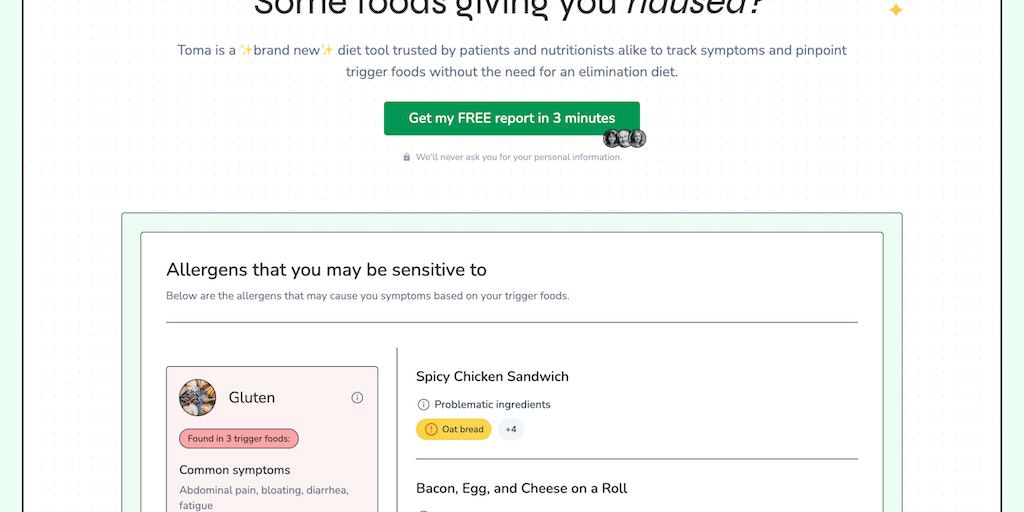
Task: Click the Allergens that you may be sensitive to heading
Action: [326, 270]
